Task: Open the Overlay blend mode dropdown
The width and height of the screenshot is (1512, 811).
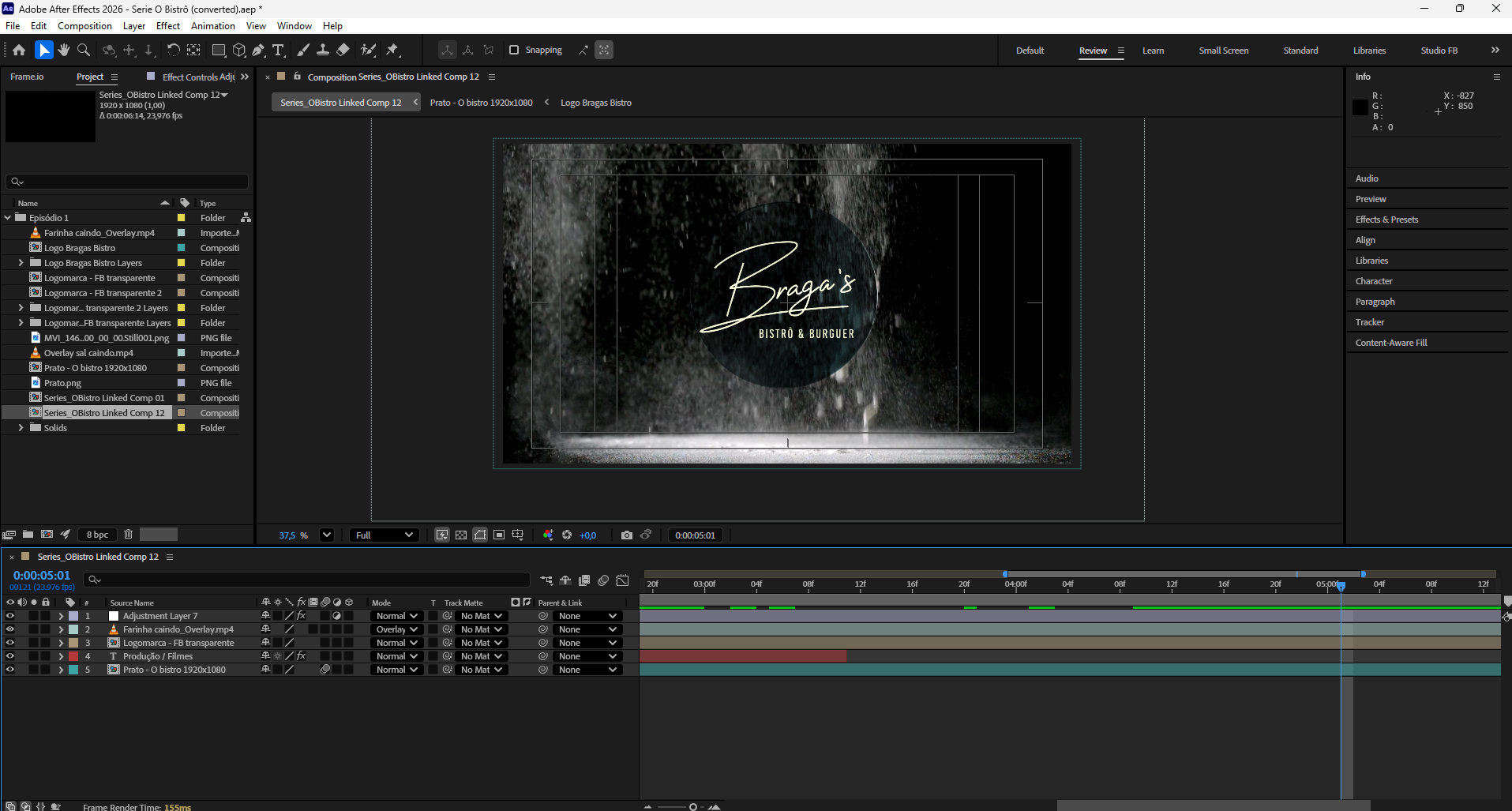Action: (x=396, y=629)
